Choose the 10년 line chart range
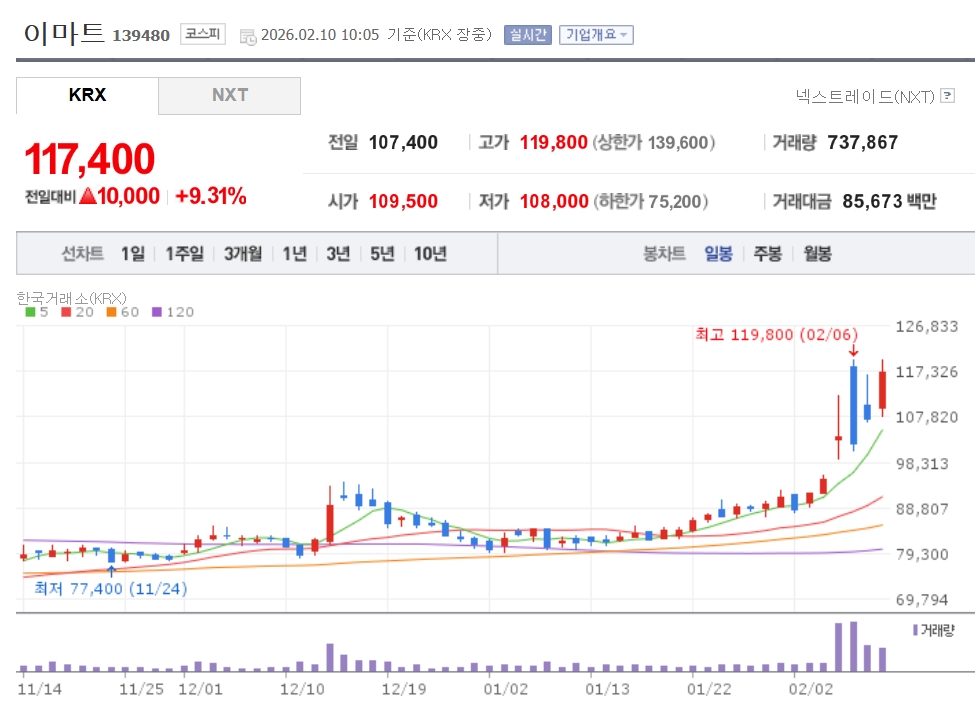This screenshot has height=712, width=975. click(x=430, y=254)
